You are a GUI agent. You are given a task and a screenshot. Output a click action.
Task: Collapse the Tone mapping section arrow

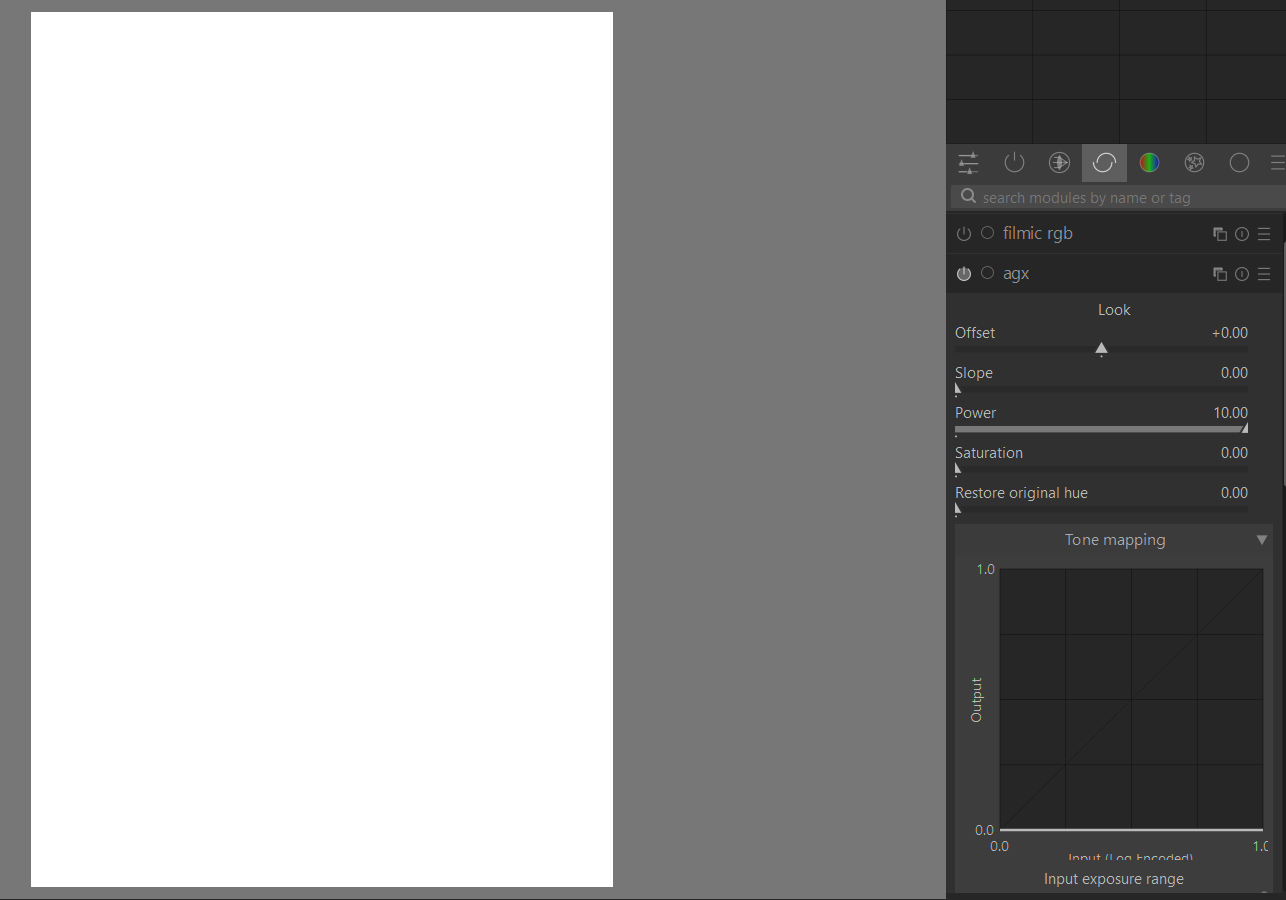coord(1262,540)
